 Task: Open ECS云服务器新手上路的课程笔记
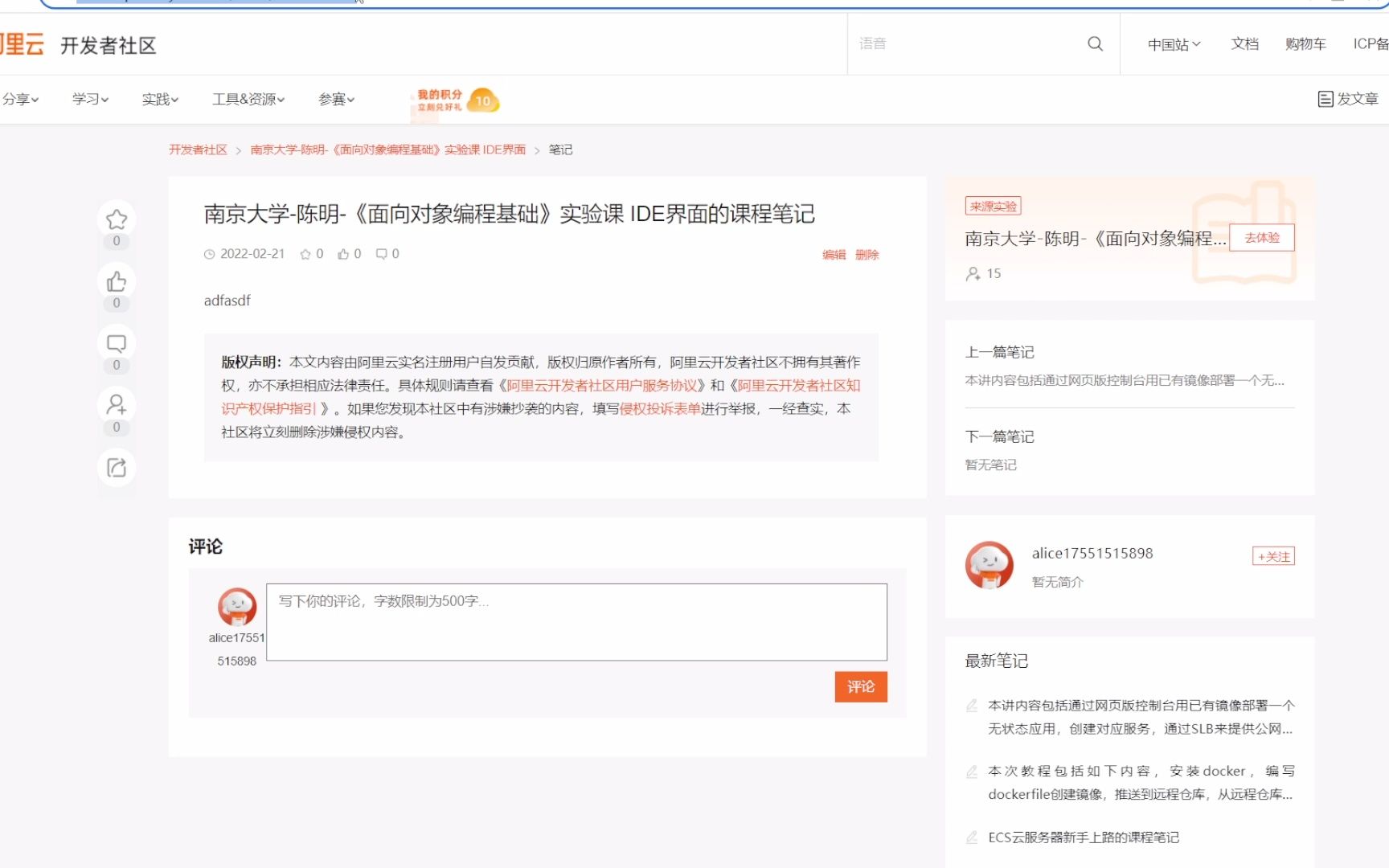click(x=1084, y=837)
